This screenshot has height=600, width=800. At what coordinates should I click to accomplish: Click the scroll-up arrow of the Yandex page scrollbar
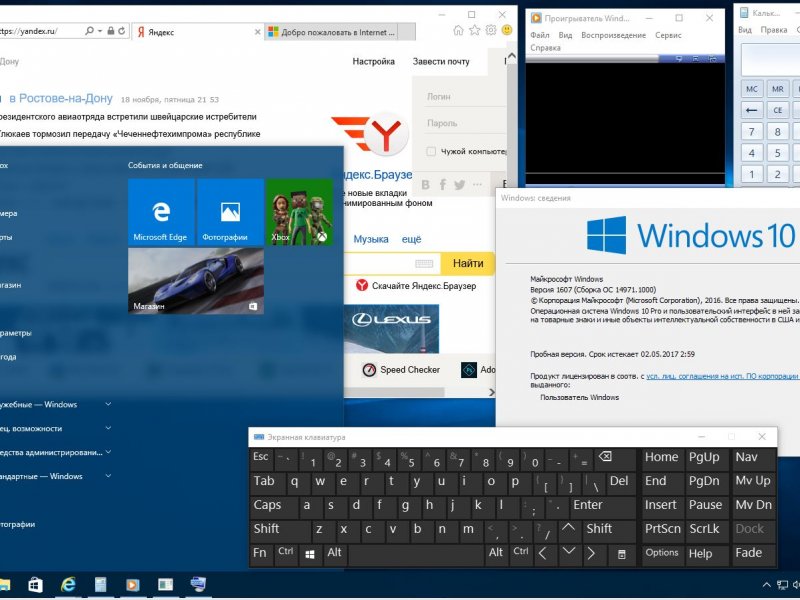click(x=512, y=55)
